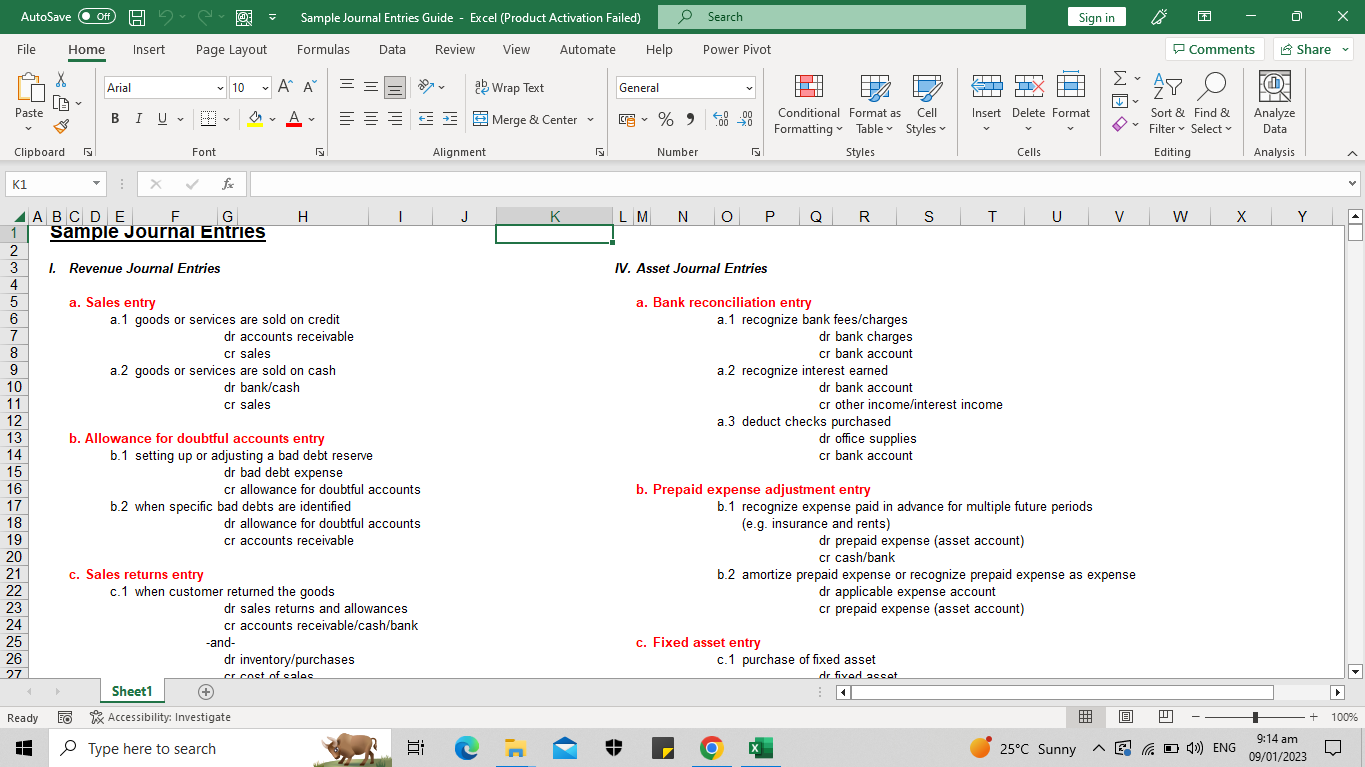Apply Comma Style number format
This screenshot has width=1365, height=767.
[x=690, y=120]
